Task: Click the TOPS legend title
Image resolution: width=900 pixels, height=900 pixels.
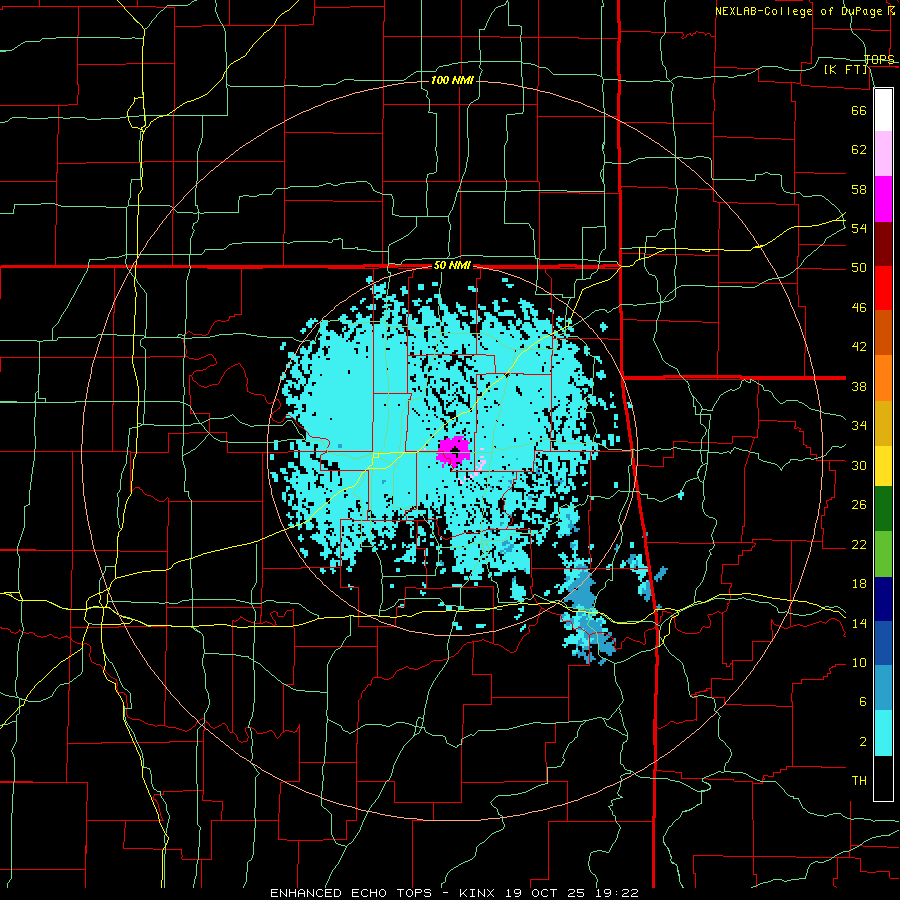Action: point(879,60)
